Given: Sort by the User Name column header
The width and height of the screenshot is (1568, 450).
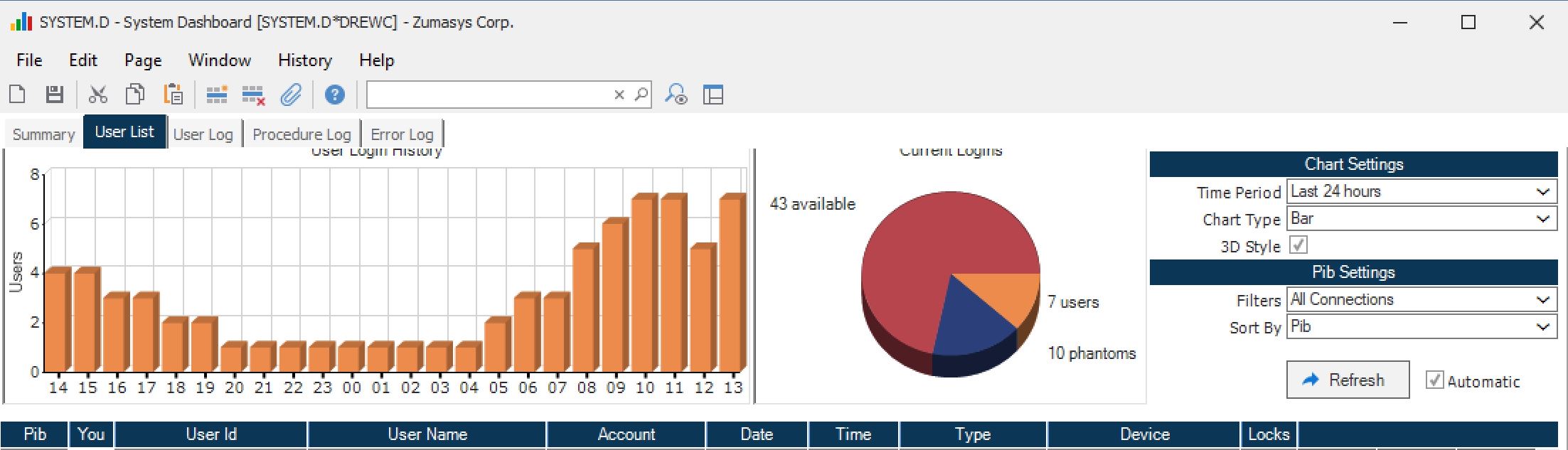Looking at the screenshot, I should click(427, 434).
